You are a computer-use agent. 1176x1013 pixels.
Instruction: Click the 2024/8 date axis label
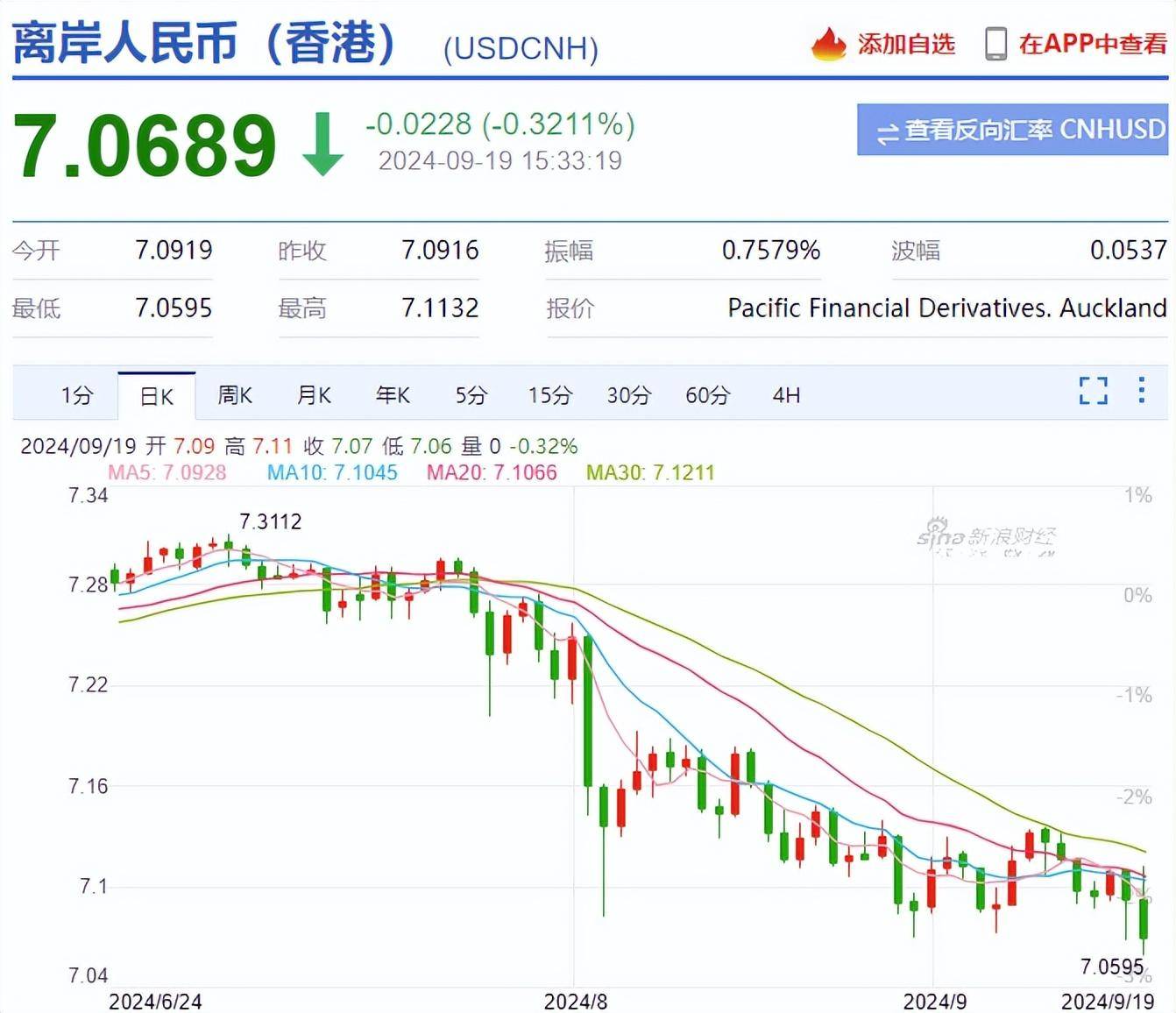coord(575,1002)
